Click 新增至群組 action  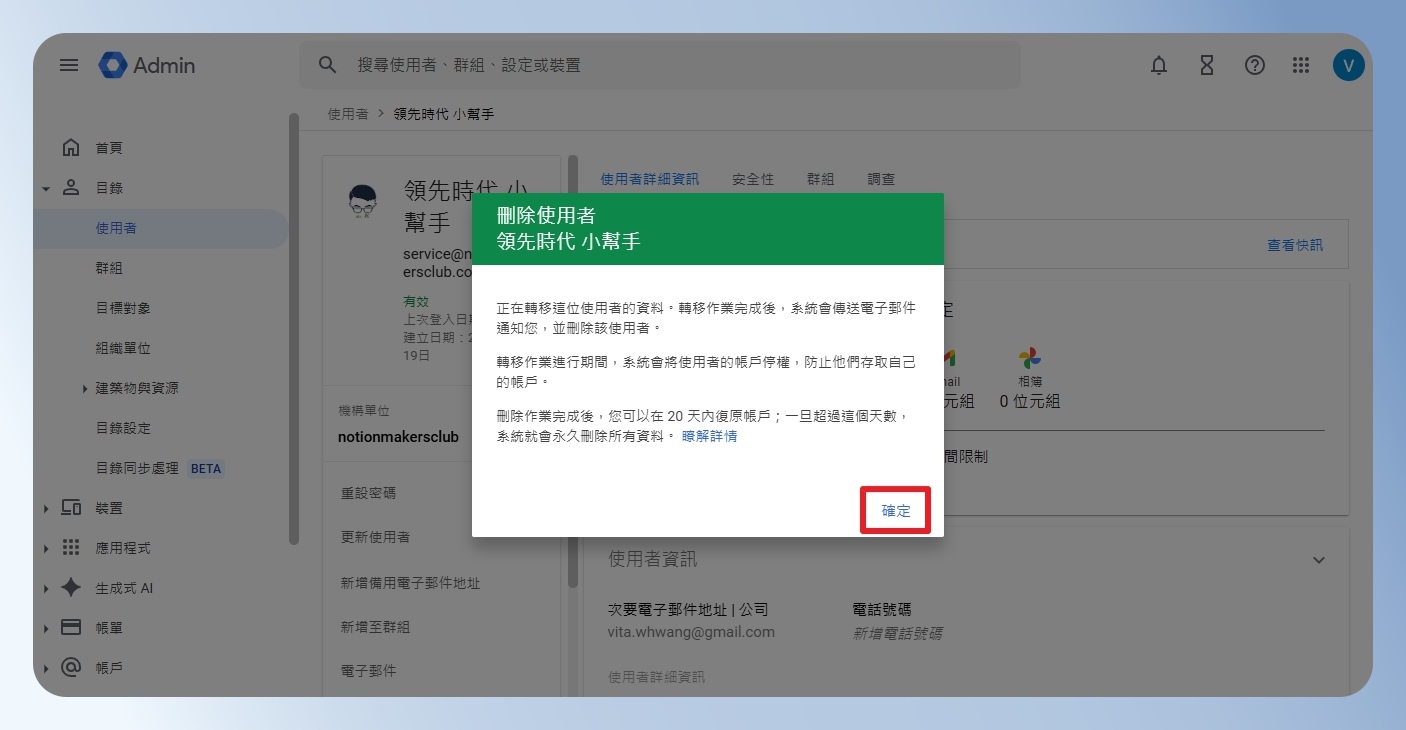pos(375,627)
